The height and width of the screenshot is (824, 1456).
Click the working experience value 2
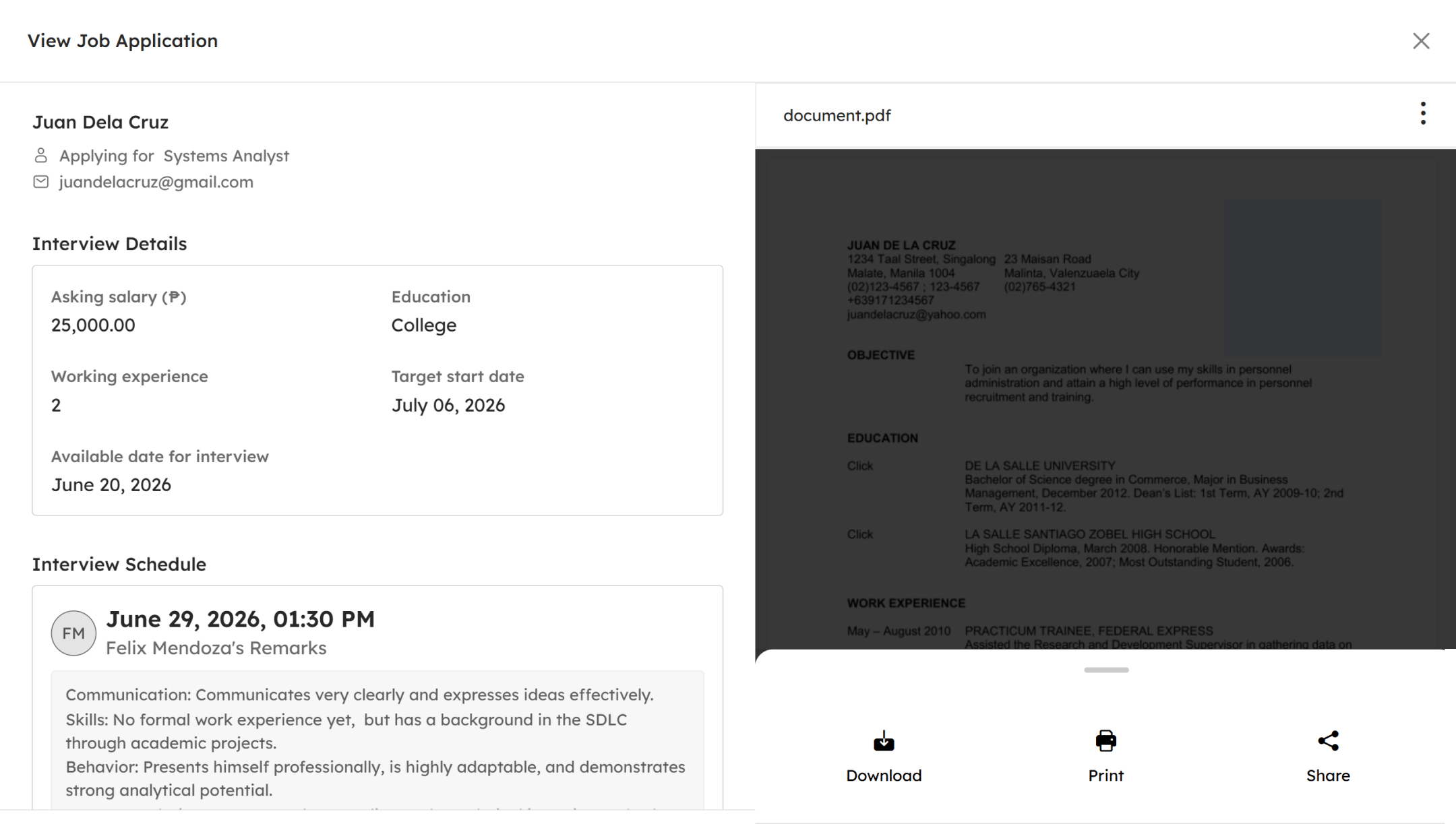coord(56,406)
